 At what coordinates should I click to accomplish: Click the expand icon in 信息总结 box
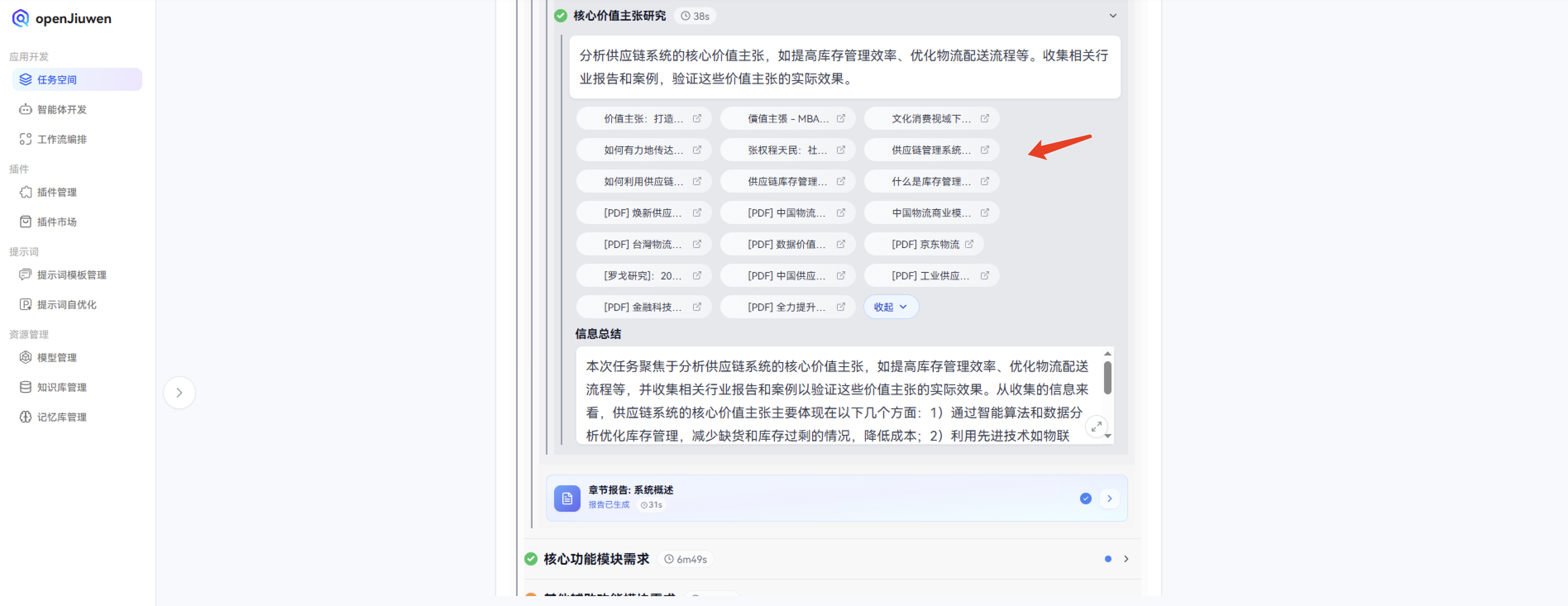click(x=1097, y=427)
